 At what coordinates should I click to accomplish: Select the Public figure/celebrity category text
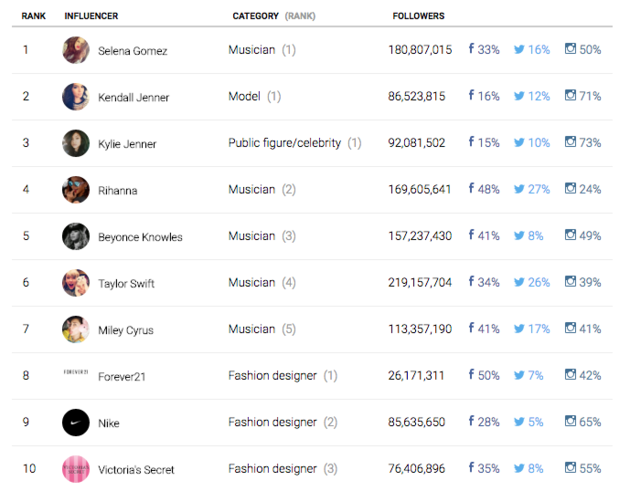point(284,143)
